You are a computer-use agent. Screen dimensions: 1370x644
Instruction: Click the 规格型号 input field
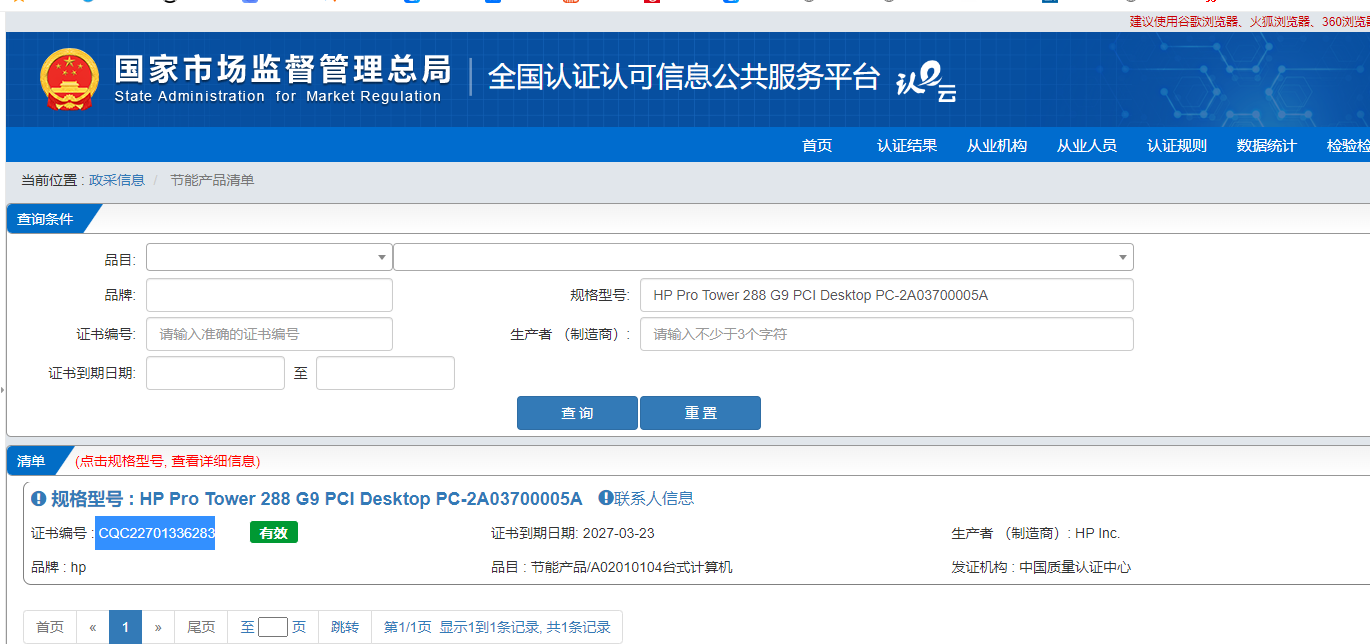click(x=887, y=295)
